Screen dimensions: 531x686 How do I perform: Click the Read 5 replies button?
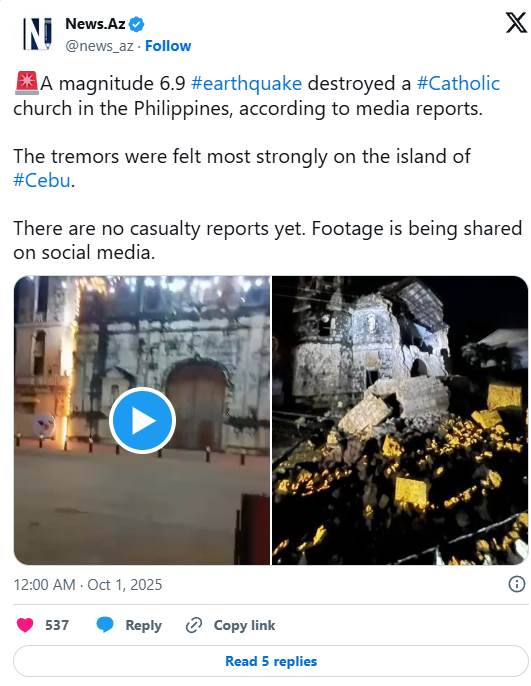coord(271,661)
